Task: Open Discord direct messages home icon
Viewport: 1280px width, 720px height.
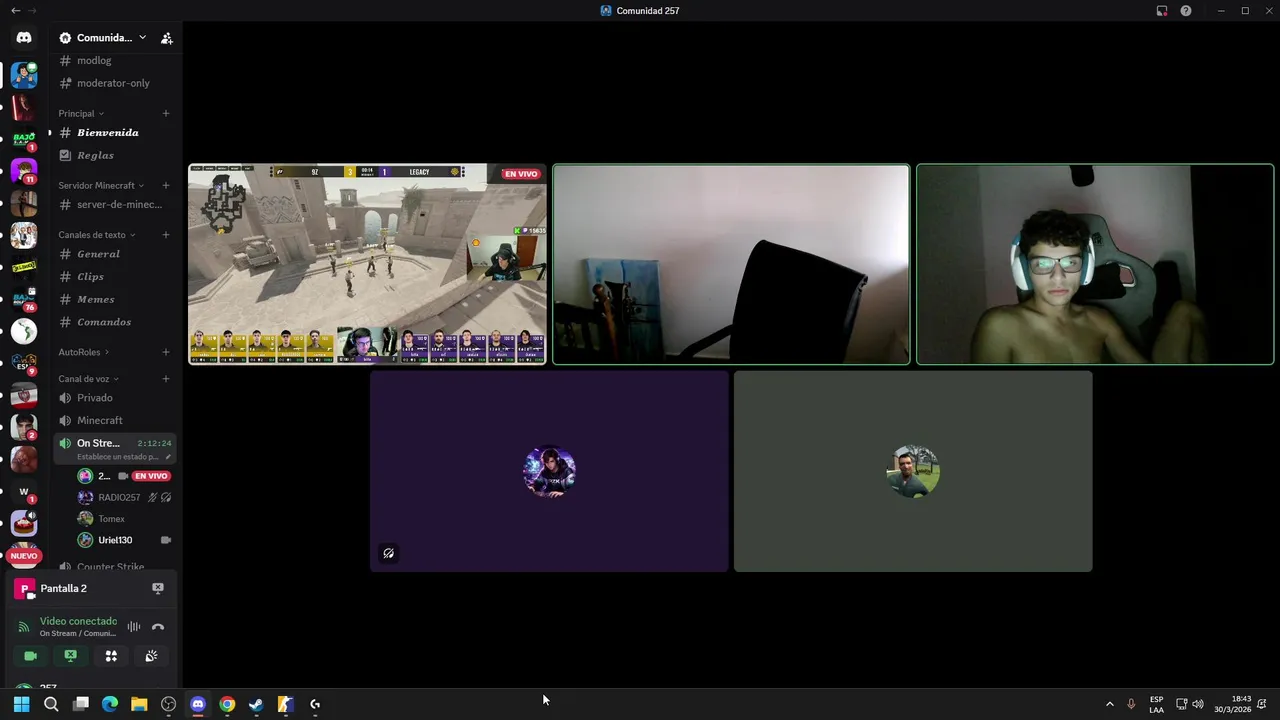Action: pos(24,38)
